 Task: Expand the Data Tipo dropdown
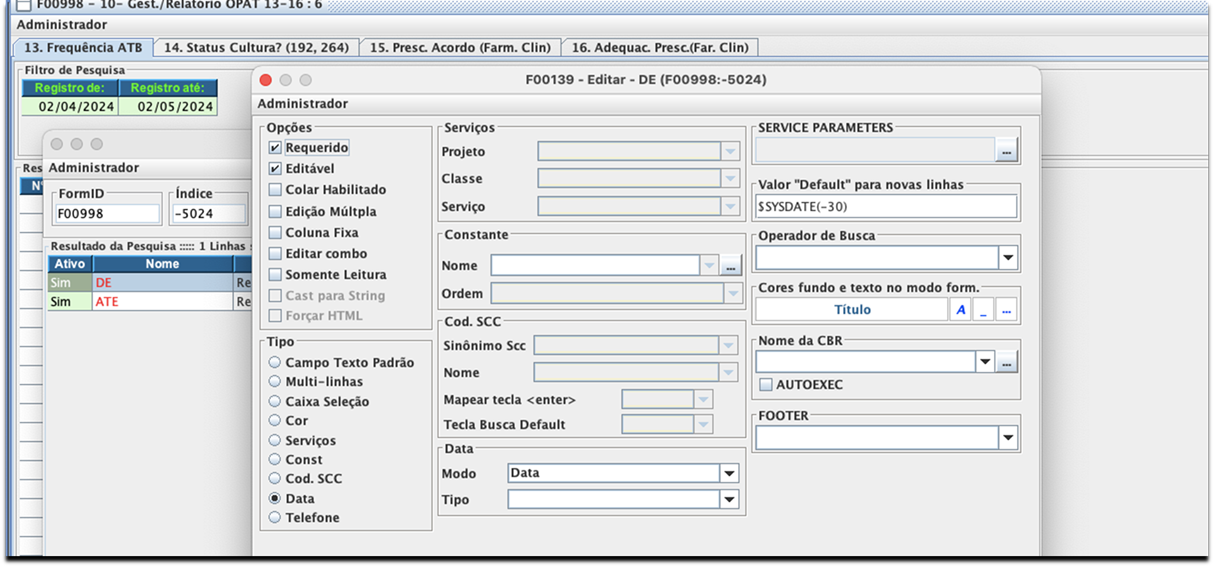coord(730,499)
